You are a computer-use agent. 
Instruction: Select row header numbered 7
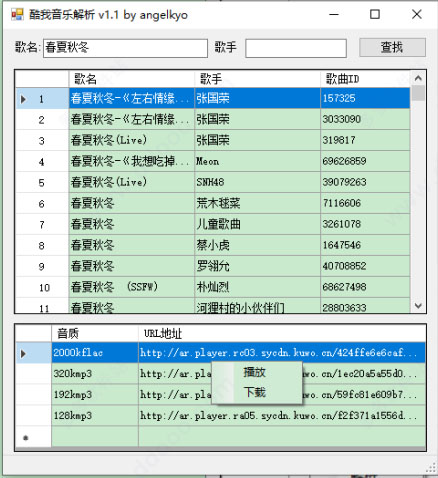point(42,225)
